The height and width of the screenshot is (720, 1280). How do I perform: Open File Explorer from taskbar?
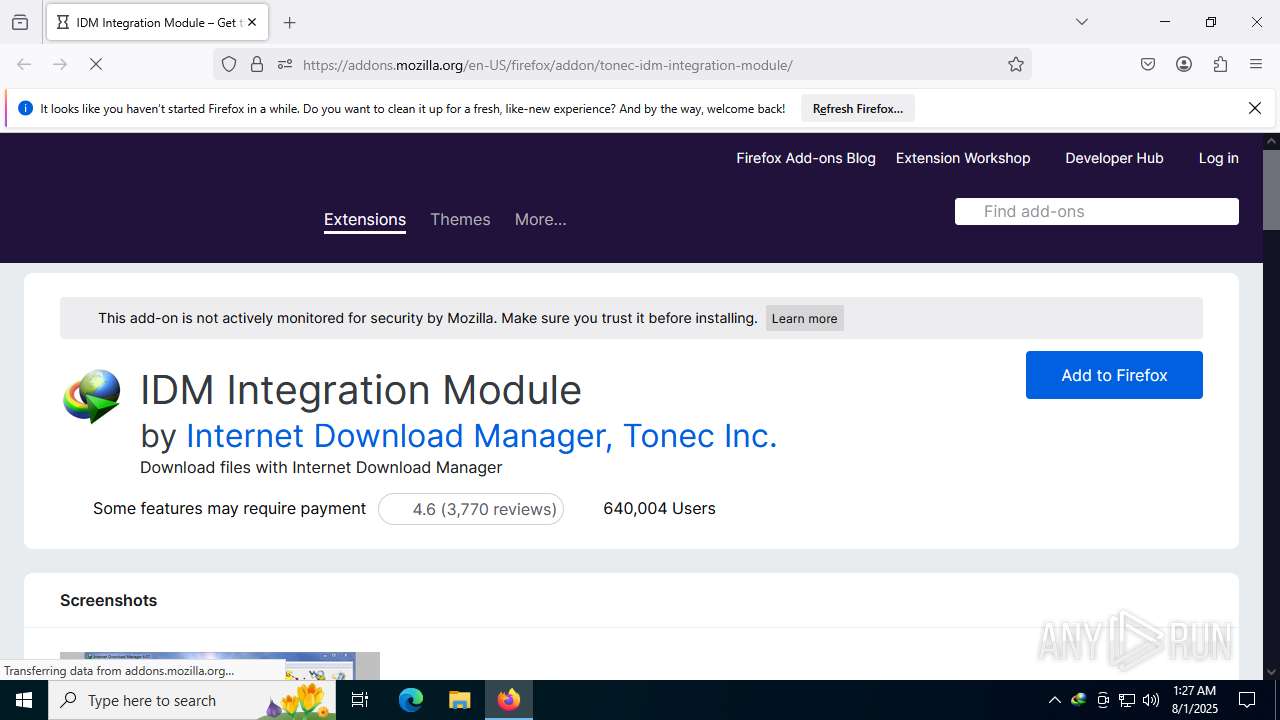[459, 700]
